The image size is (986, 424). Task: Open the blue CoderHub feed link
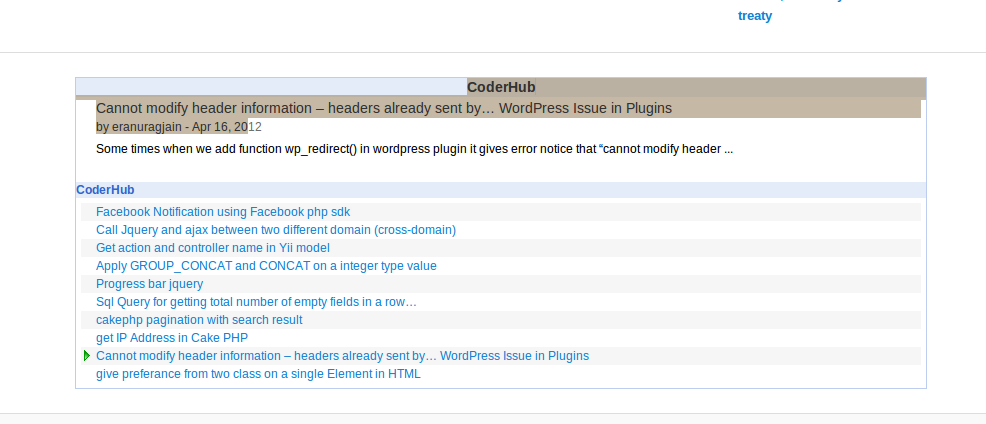(x=105, y=190)
